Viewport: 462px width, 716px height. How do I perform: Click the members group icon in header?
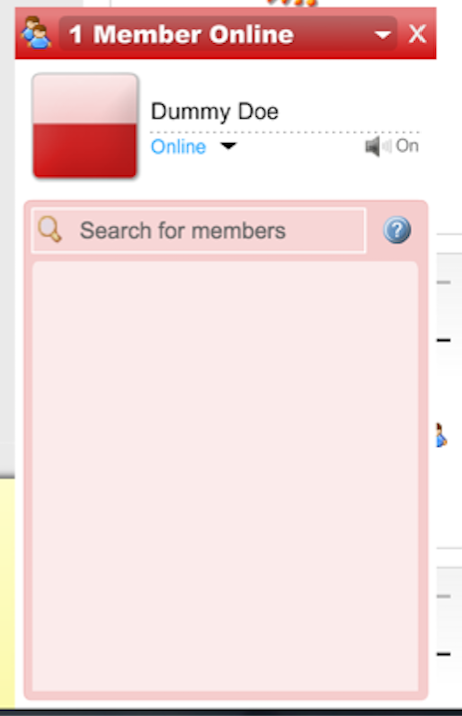tap(36, 32)
